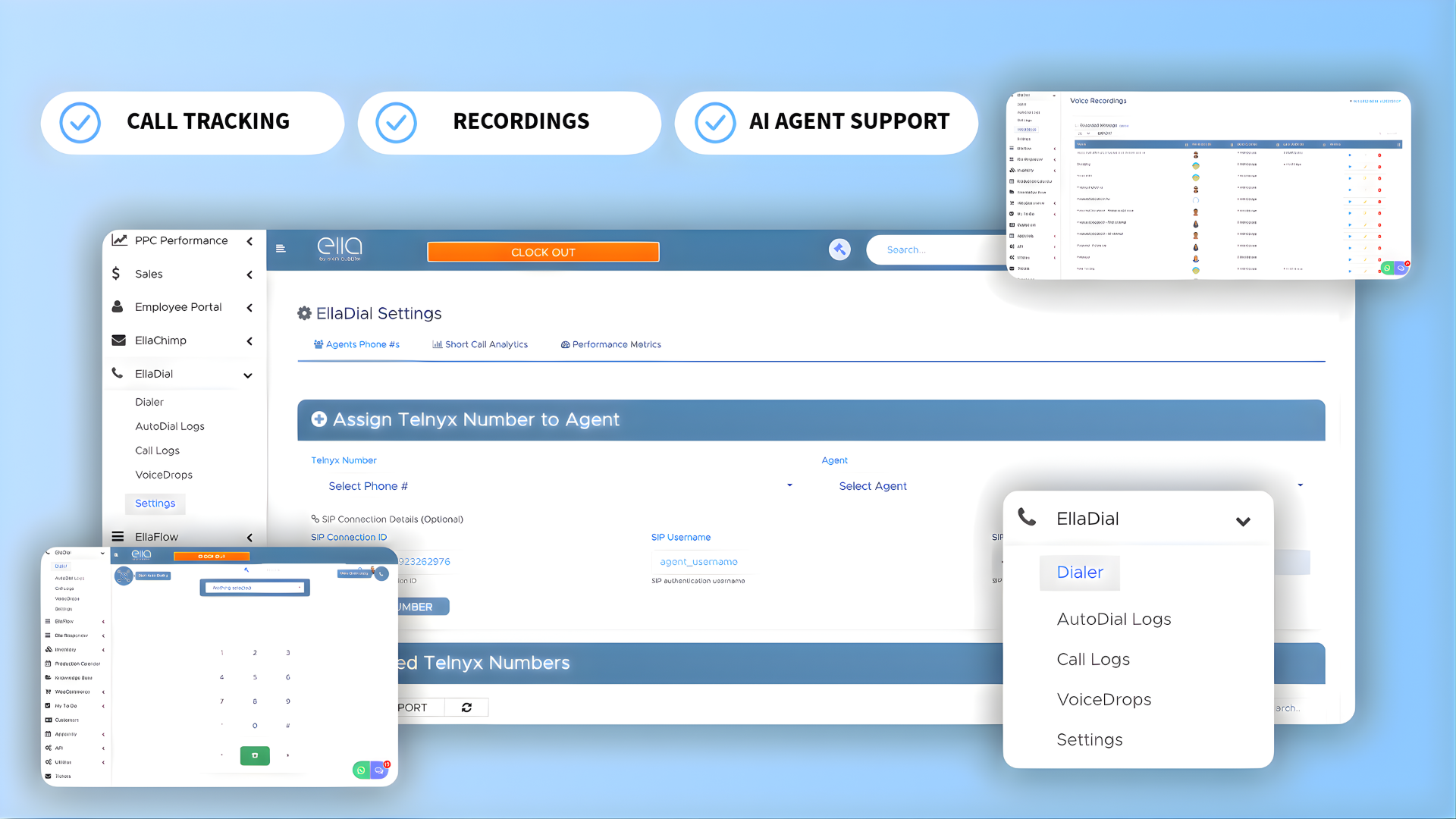The width and height of the screenshot is (1456, 819).
Task: Click the refresh icon near export button
Action: click(x=466, y=708)
